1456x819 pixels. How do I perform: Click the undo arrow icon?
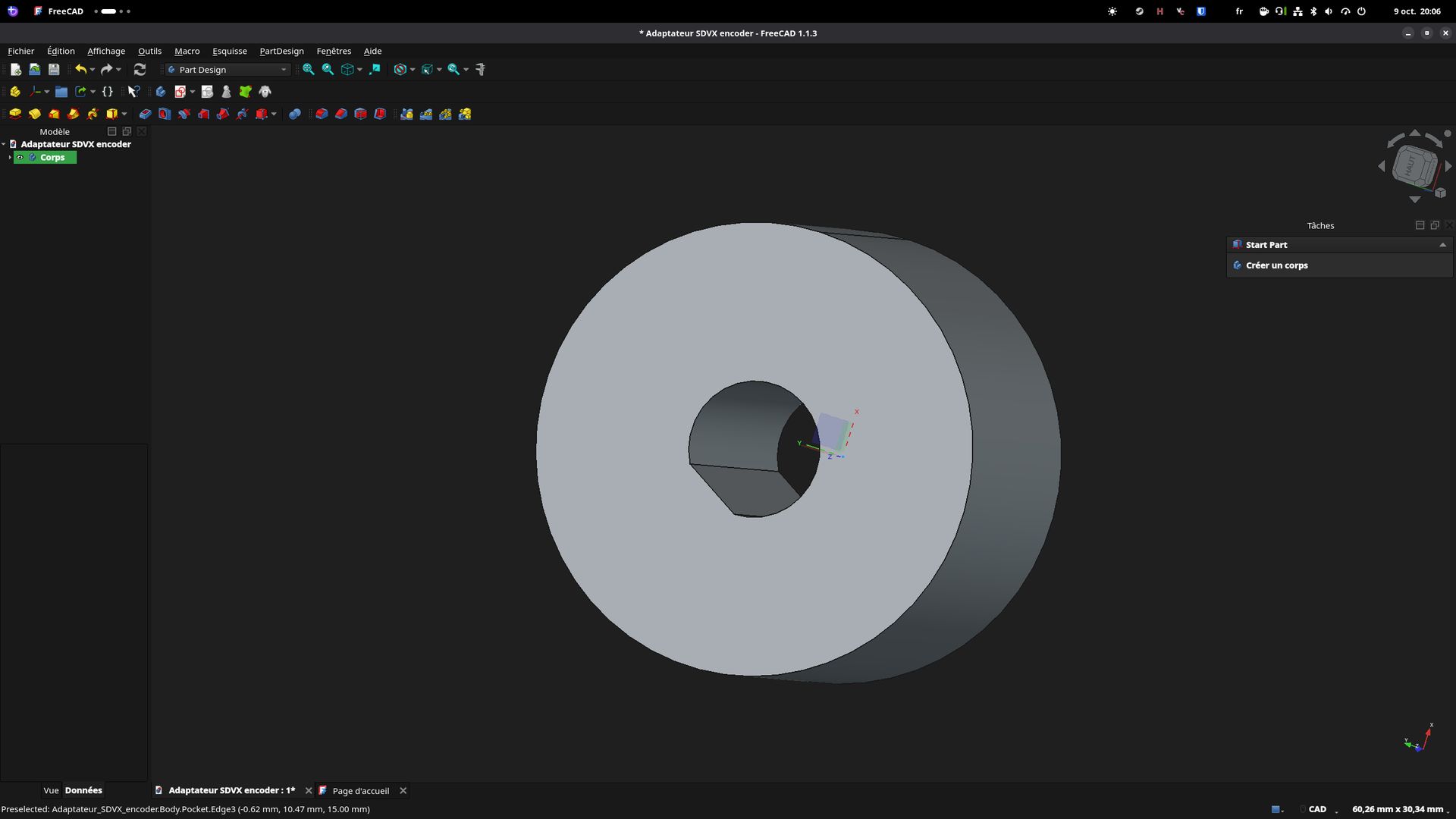tap(80, 69)
